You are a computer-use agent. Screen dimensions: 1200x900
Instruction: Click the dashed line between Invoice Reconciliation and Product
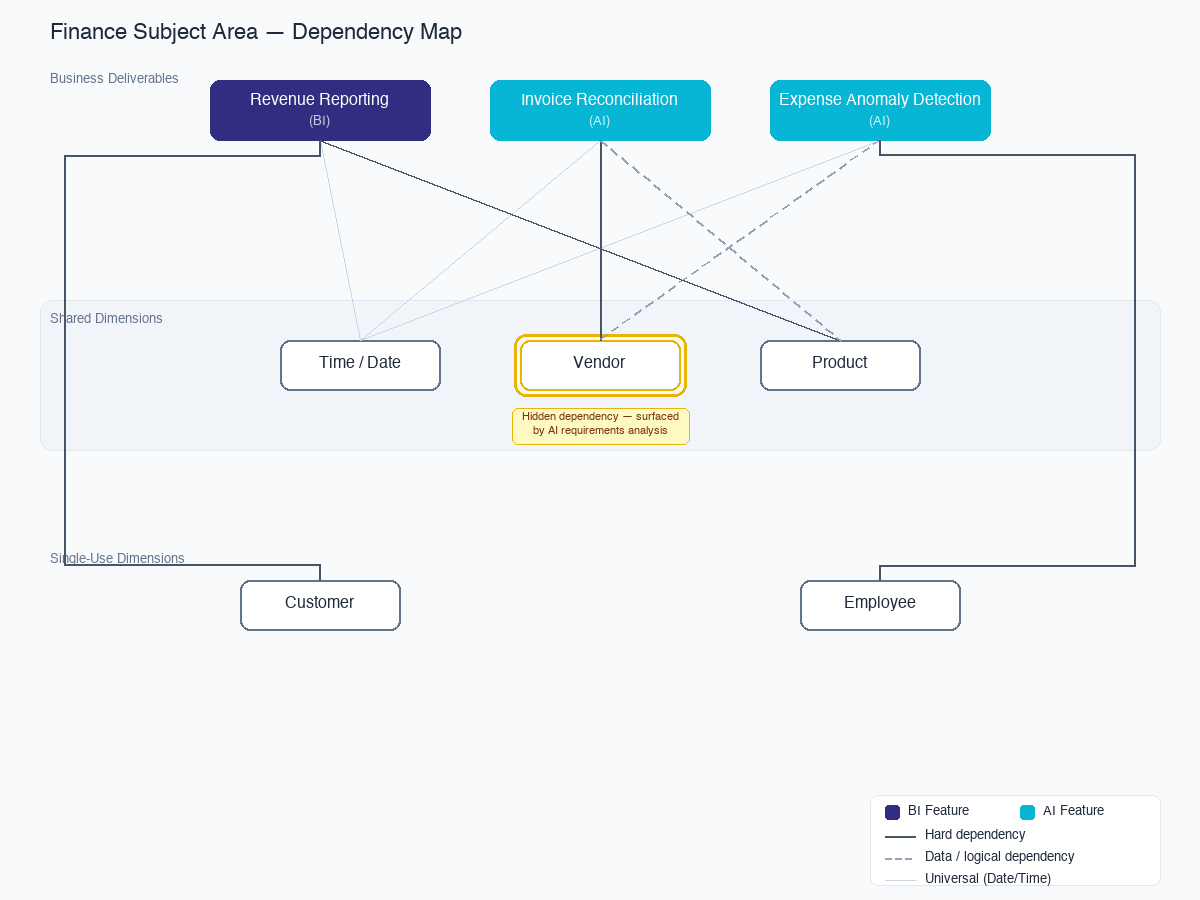(720, 240)
